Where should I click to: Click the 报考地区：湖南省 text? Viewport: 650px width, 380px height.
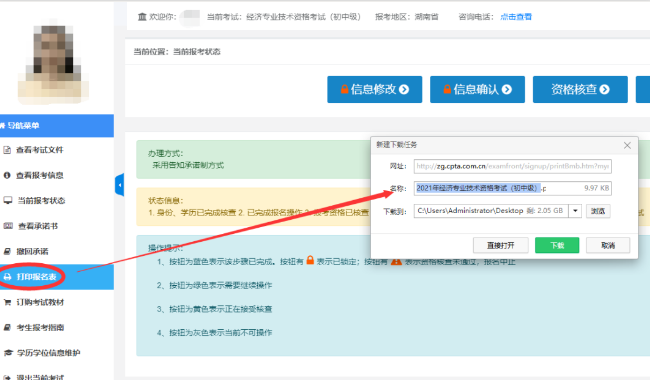point(407,17)
